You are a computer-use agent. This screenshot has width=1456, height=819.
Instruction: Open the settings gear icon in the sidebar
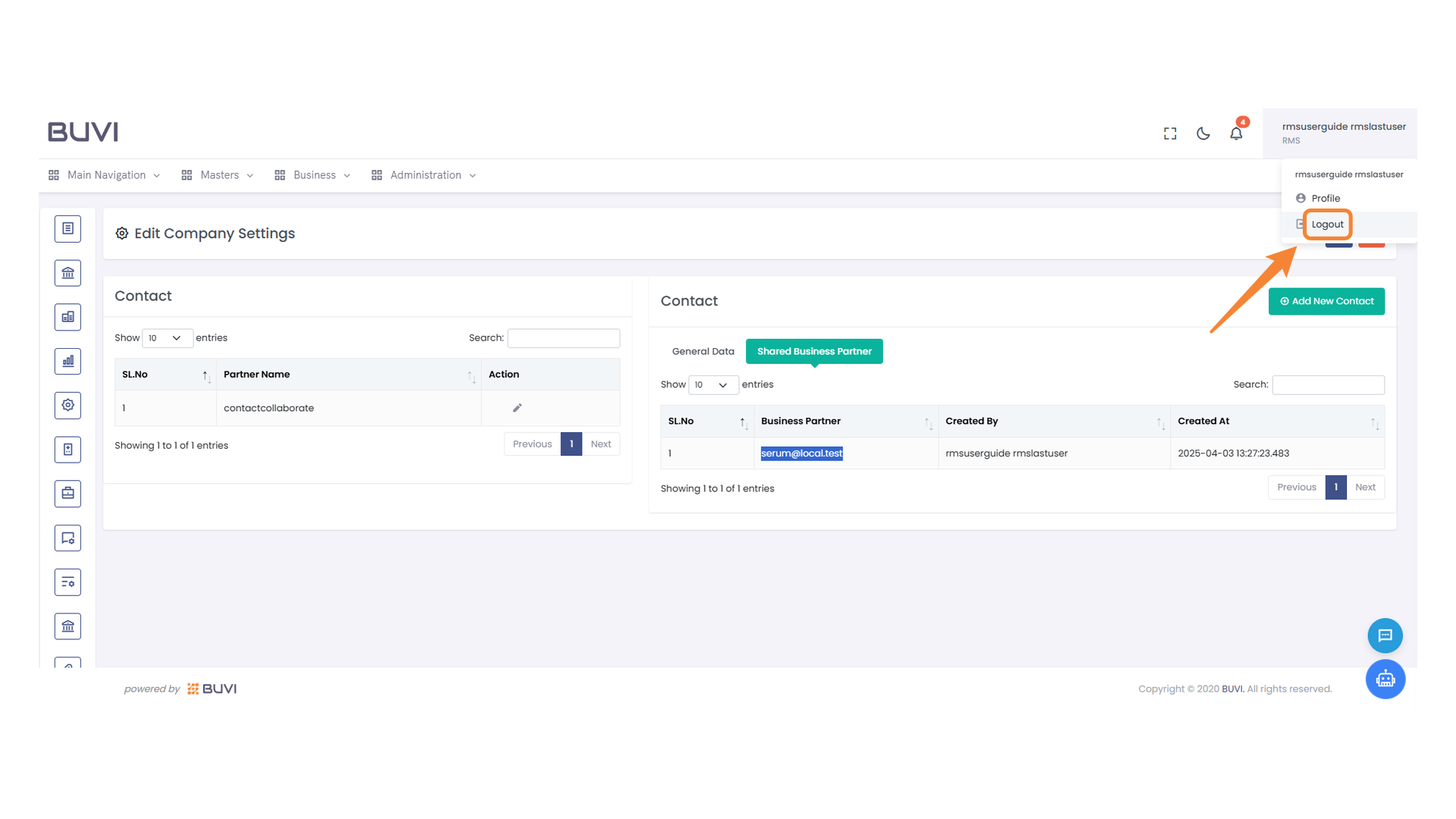(x=67, y=405)
